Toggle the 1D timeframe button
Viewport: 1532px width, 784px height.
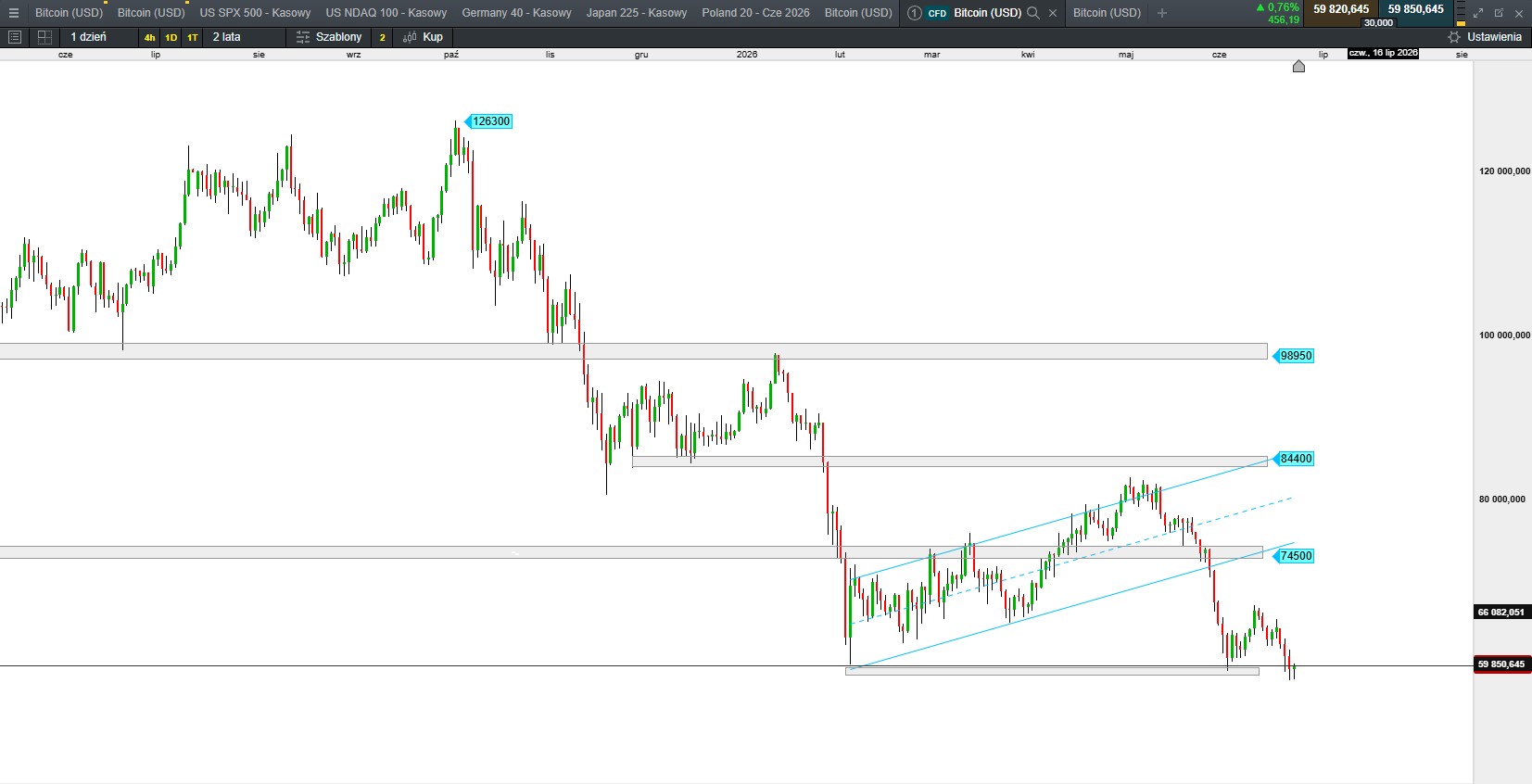[x=171, y=38]
